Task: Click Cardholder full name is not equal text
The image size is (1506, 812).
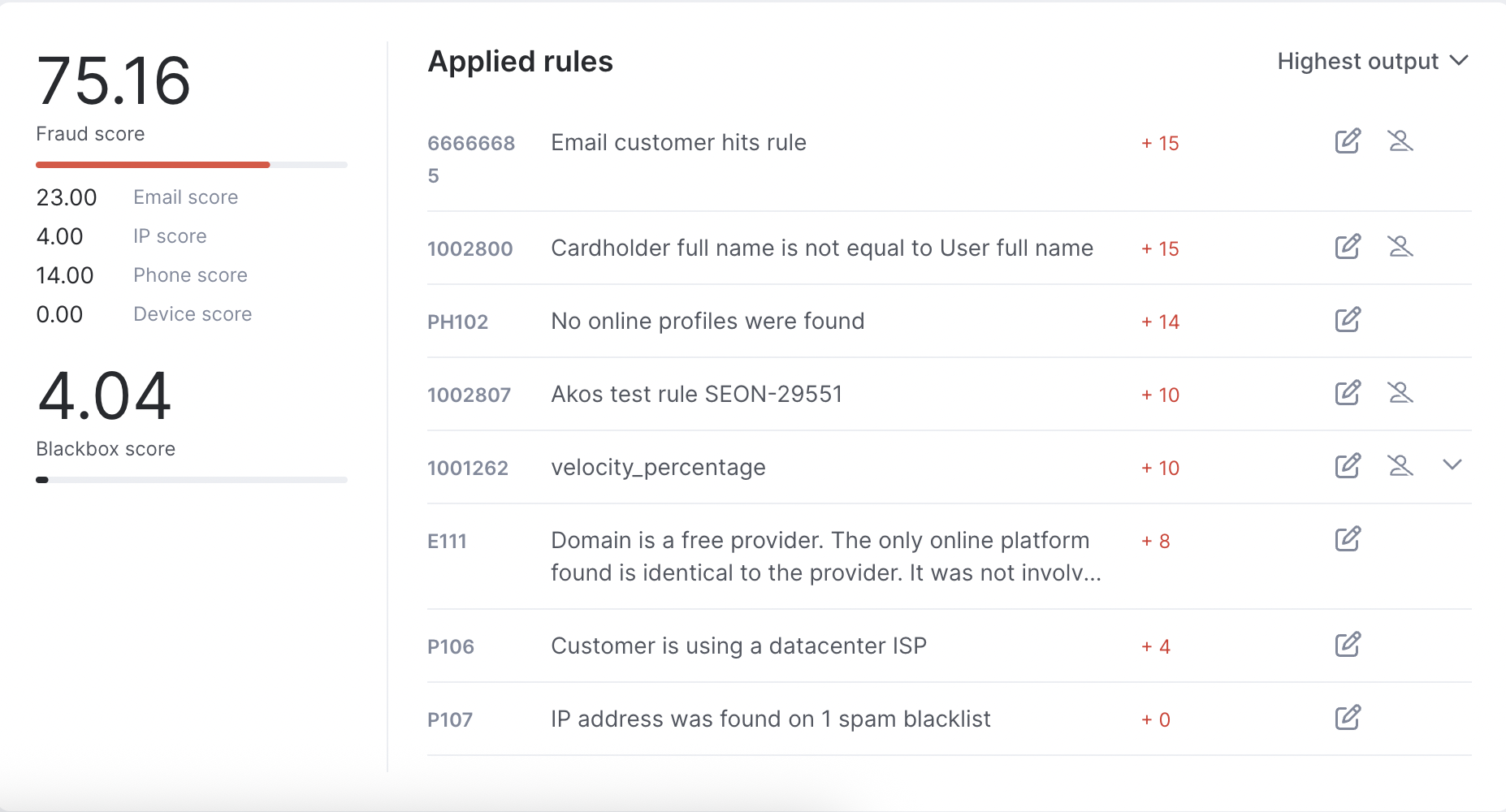Action: click(822, 248)
